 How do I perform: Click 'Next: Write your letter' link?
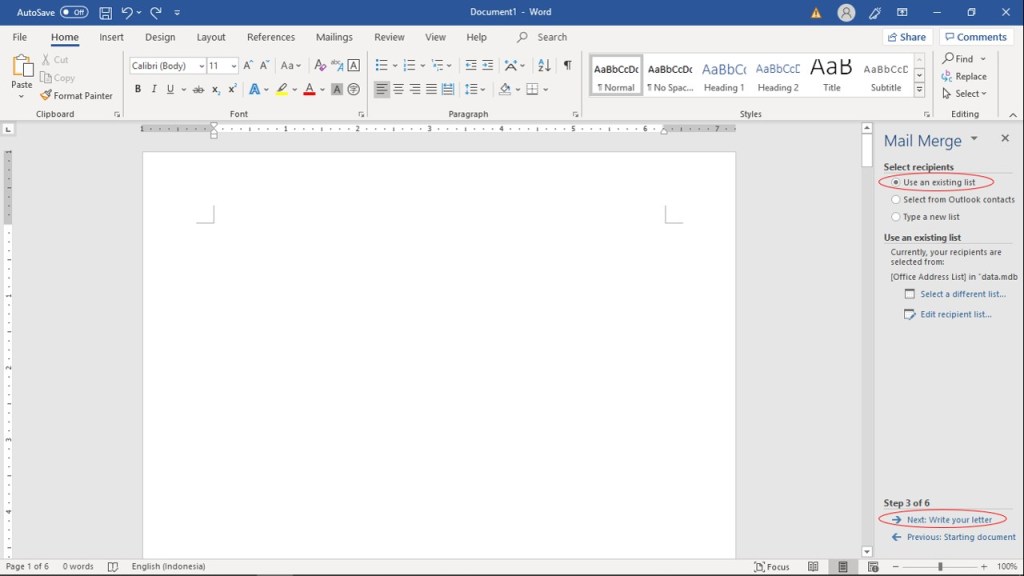pos(949,520)
